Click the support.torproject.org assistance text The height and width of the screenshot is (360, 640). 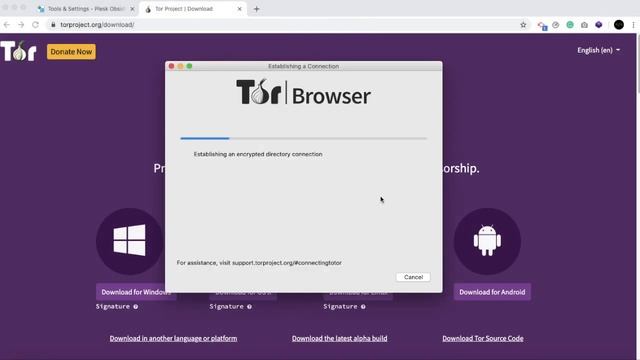[x=259, y=263]
